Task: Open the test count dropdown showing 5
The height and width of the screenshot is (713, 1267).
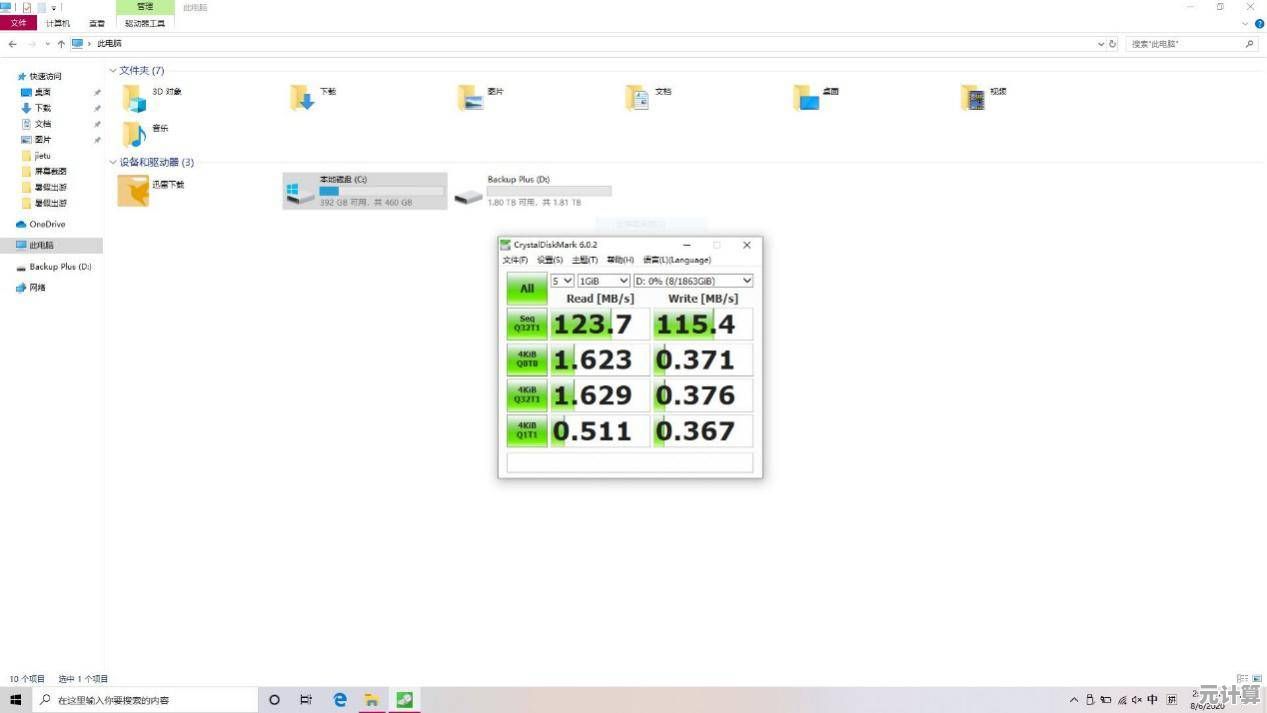Action: [562, 281]
